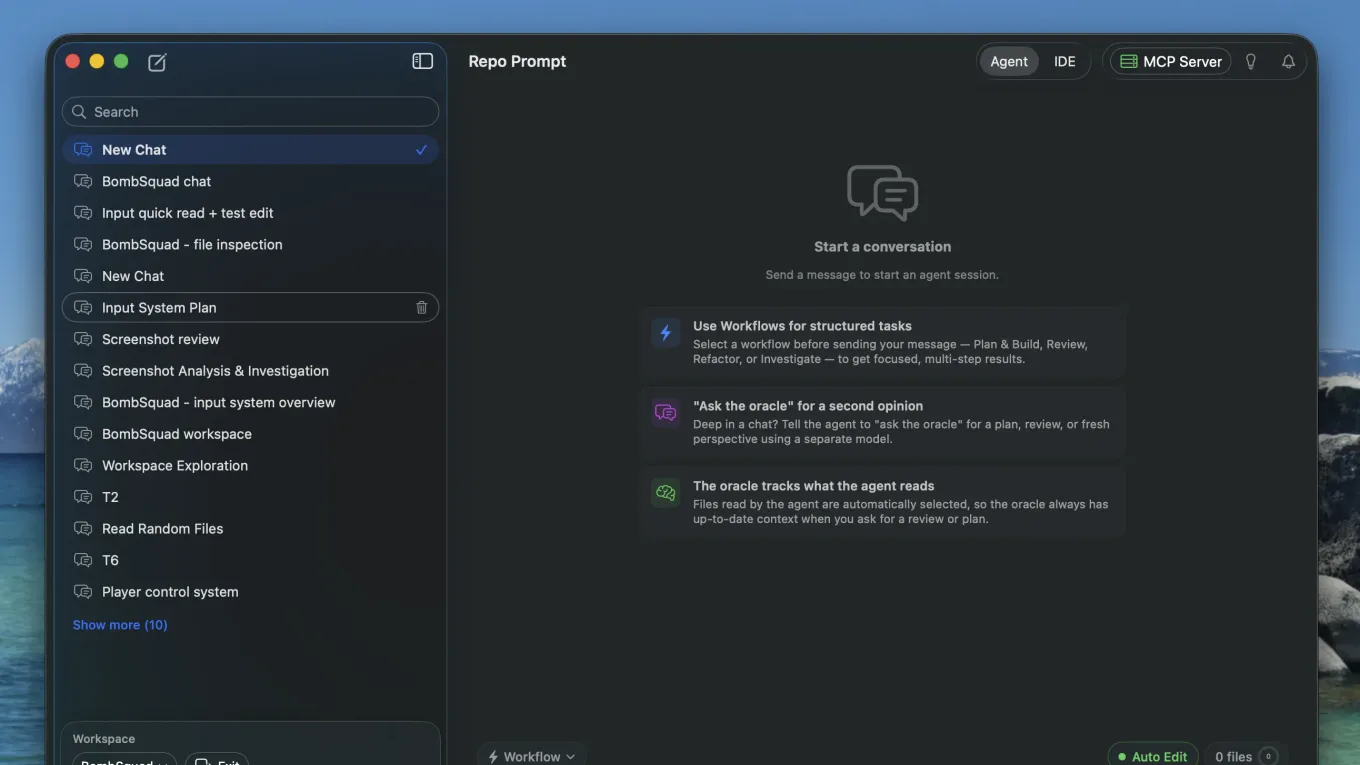The height and width of the screenshot is (765, 1360).
Task: Open the Workflow dropdown
Action: (x=531, y=756)
